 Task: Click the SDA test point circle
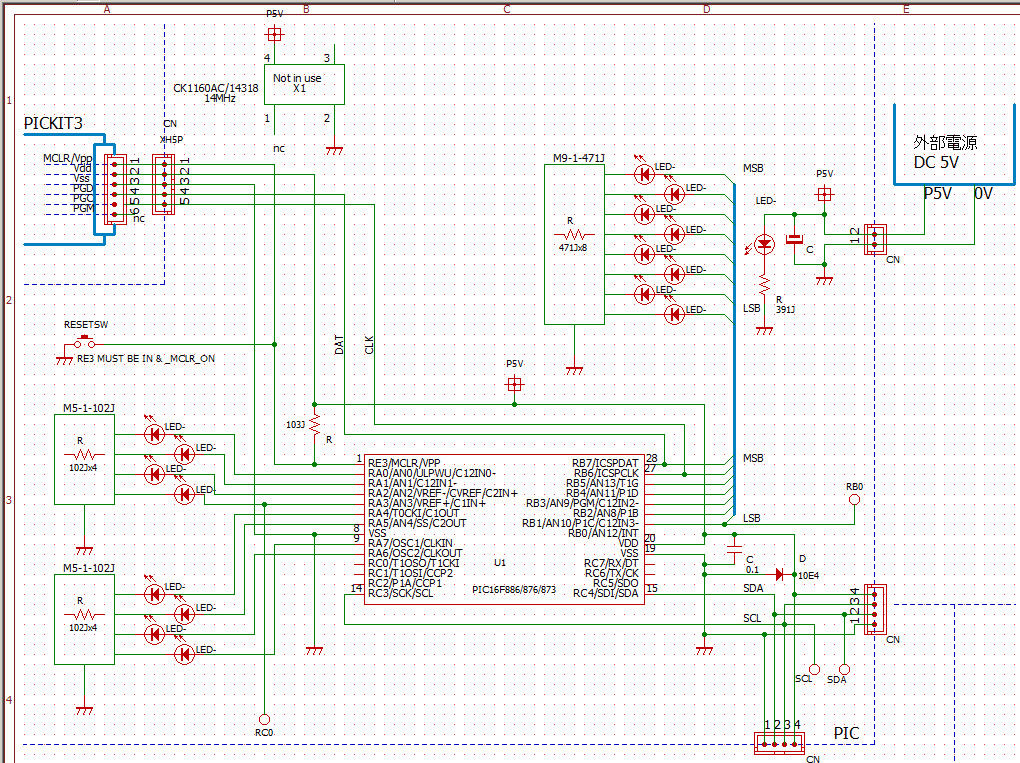pyautogui.click(x=844, y=669)
